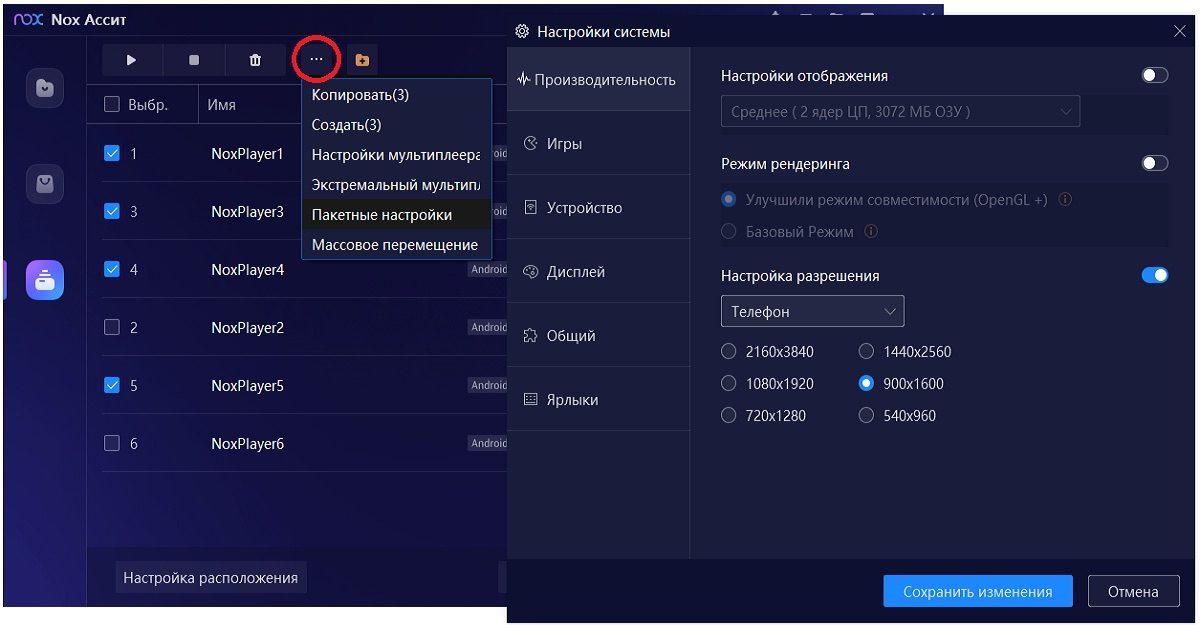This screenshot has height=625, width=1200.
Task: Uncheck the NoxPlayer3 row checkbox
Action: tap(111, 212)
